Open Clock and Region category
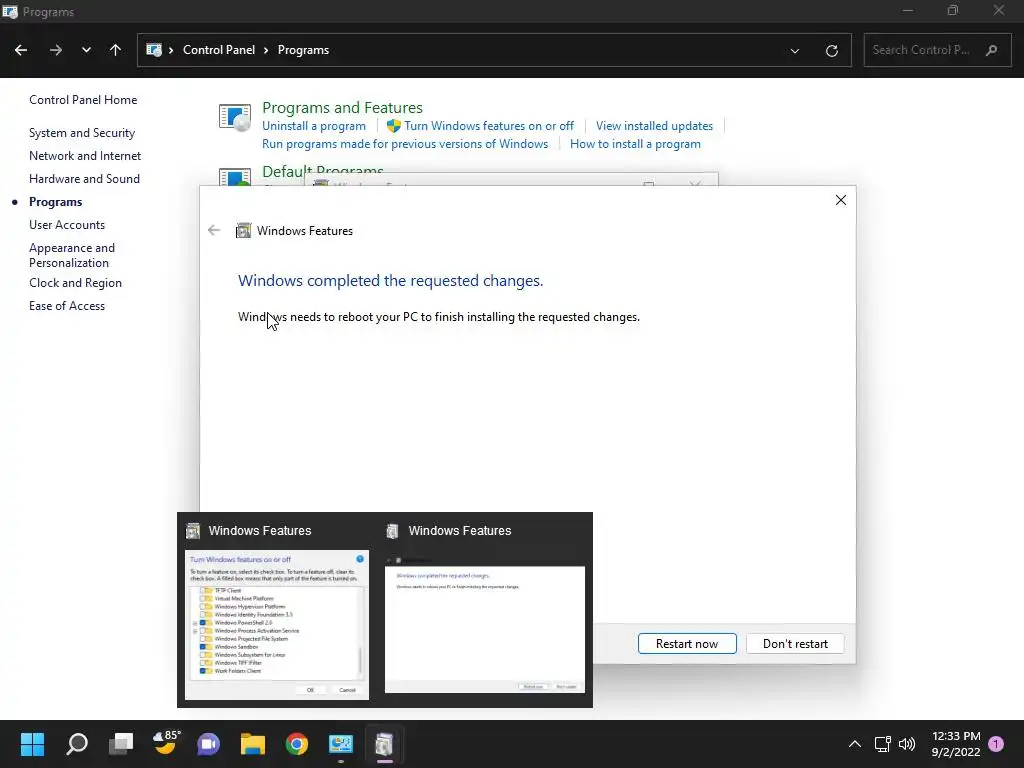 75,283
